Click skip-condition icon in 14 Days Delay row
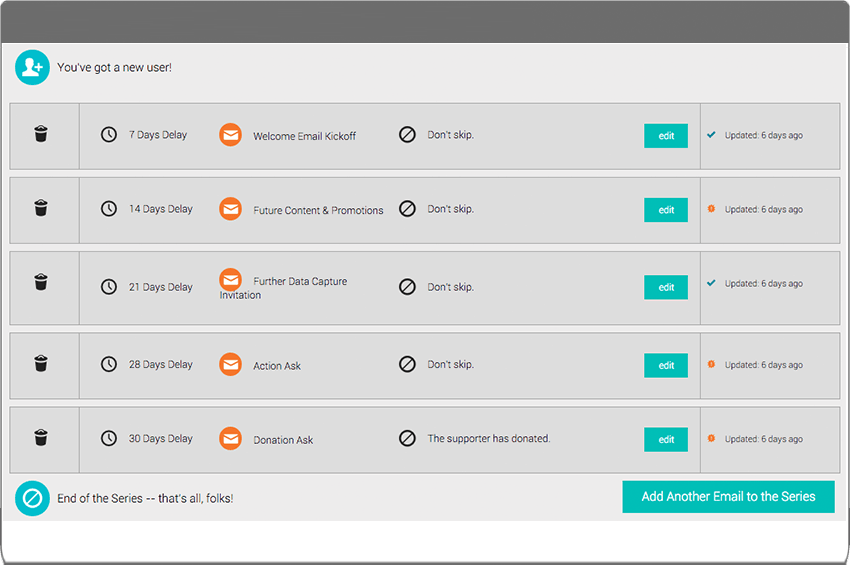The height and width of the screenshot is (570, 853). coord(407,208)
